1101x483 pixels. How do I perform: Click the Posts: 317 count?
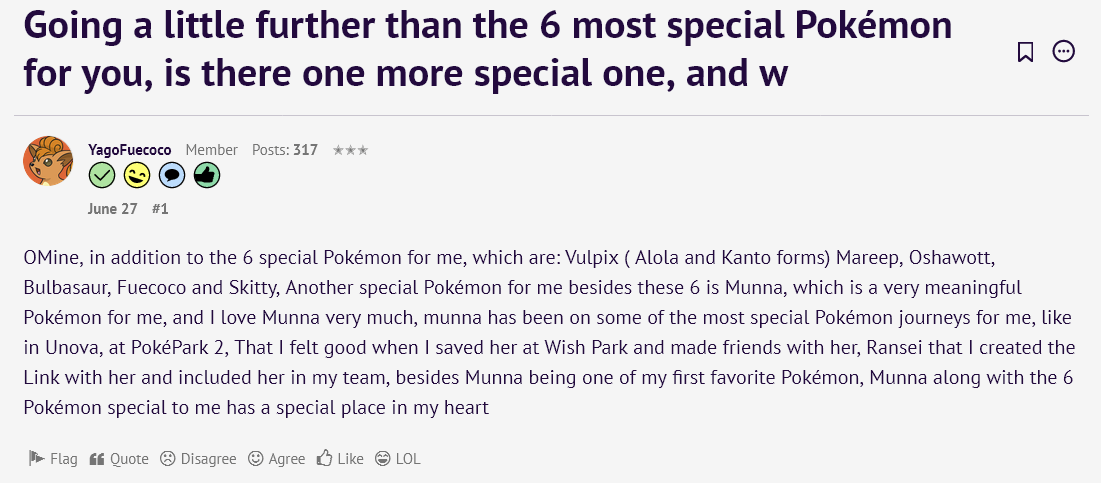[284, 150]
